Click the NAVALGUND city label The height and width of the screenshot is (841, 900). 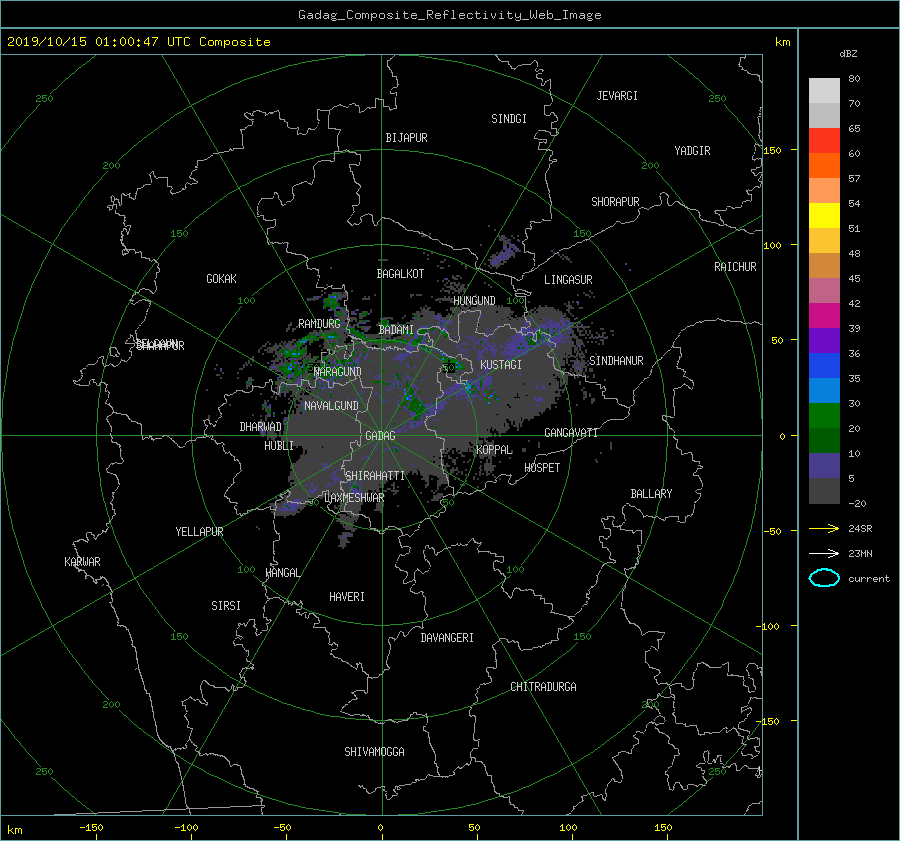point(331,406)
